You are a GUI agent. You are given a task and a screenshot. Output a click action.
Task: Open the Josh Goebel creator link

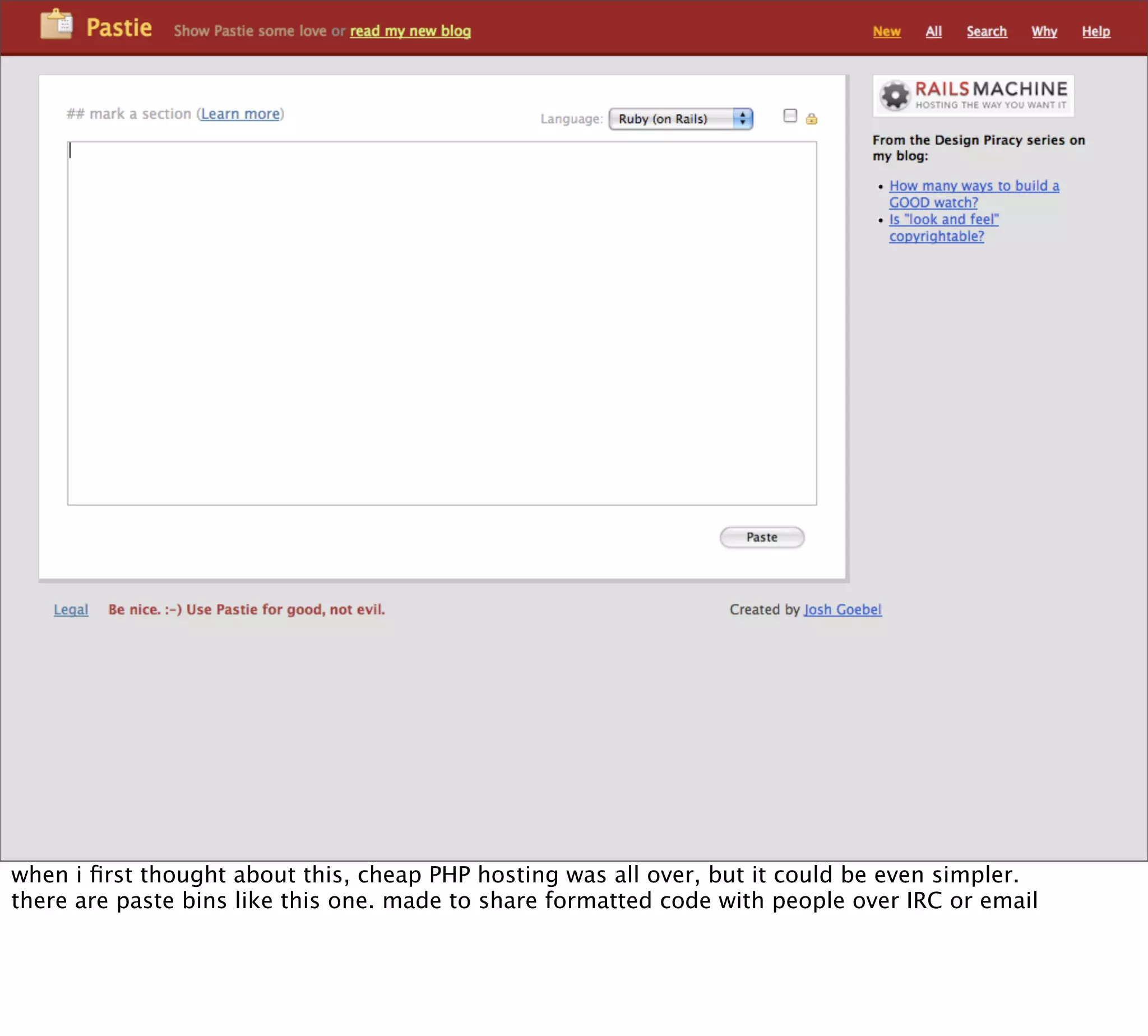[x=842, y=609]
